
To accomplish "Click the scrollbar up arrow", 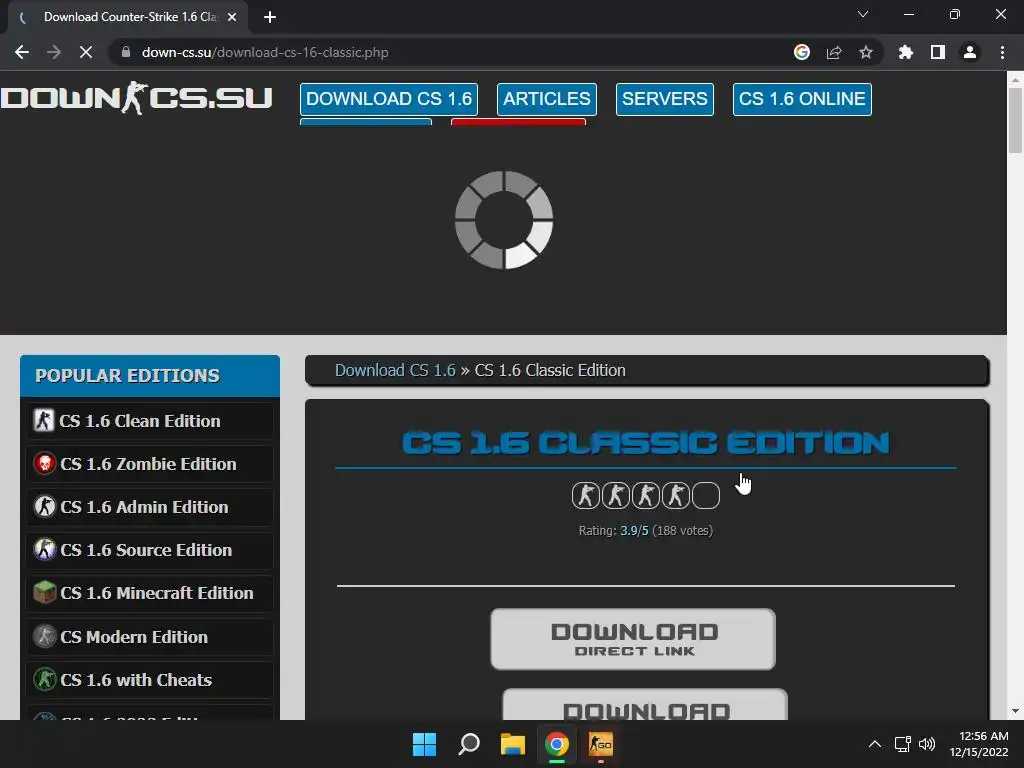I will [x=1015, y=80].
